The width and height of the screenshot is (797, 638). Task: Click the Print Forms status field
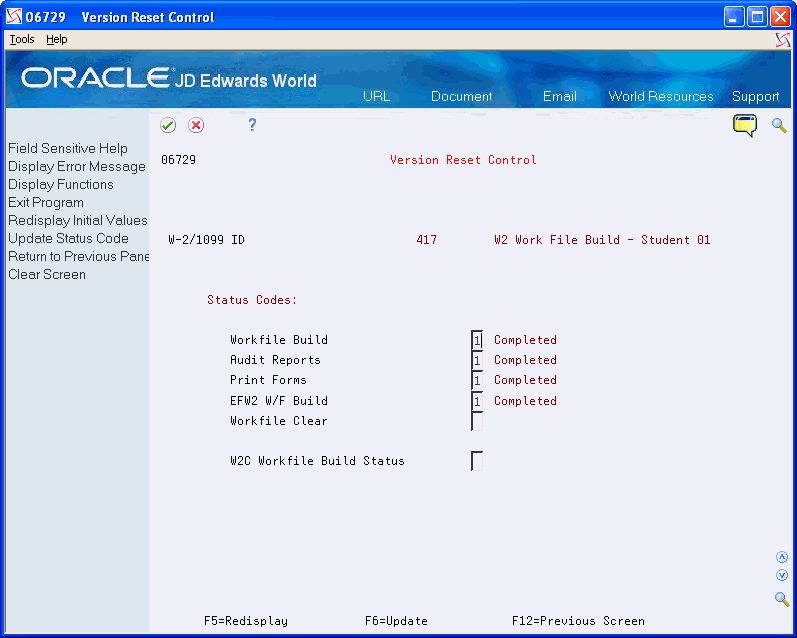pos(477,380)
